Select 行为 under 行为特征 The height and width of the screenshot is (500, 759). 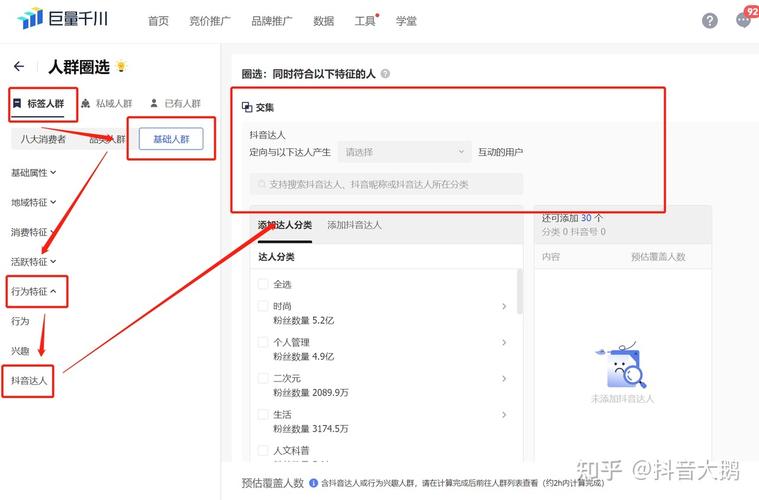click(x=20, y=321)
